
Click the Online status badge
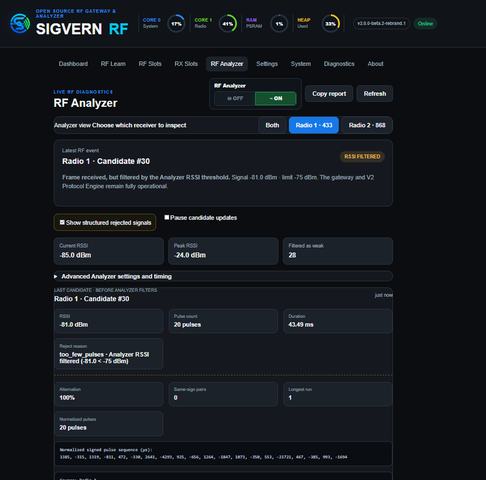click(425, 23)
